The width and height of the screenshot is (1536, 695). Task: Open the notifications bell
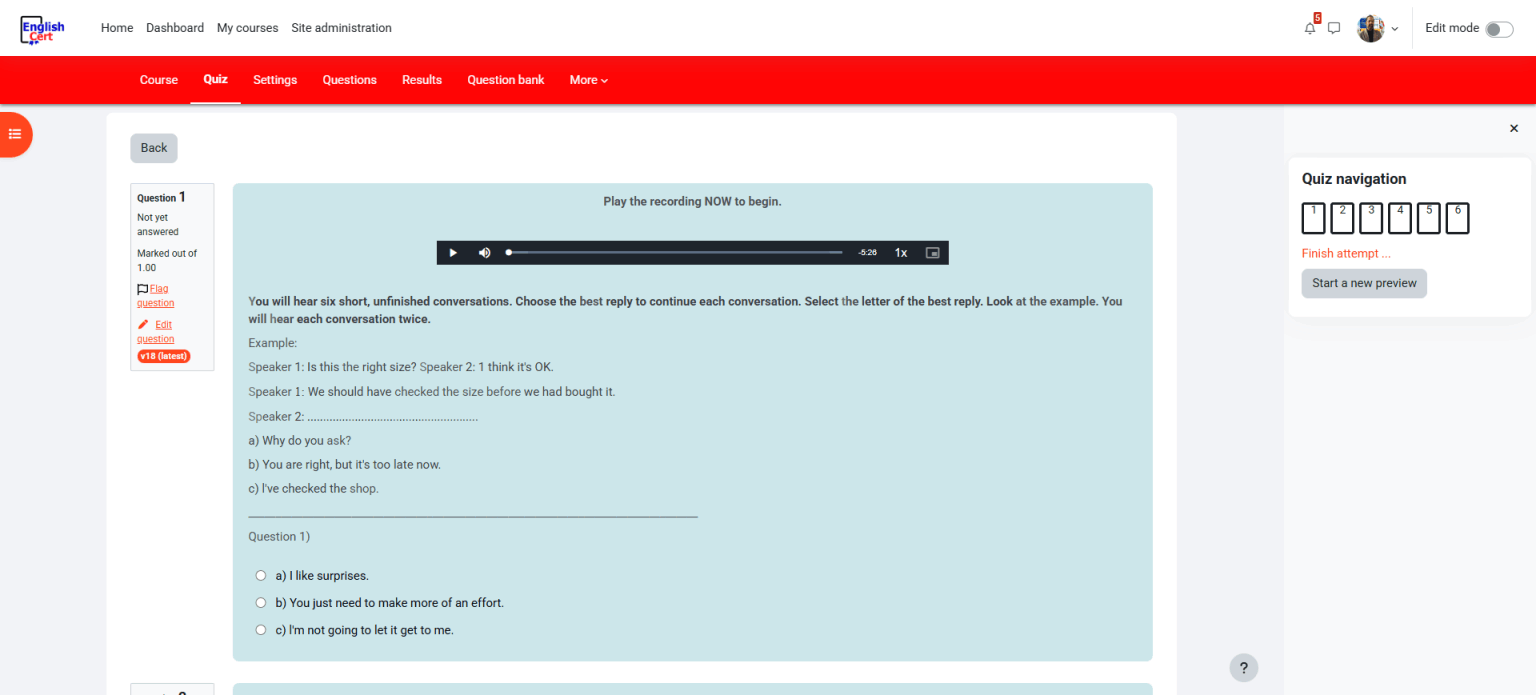coord(1310,28)
